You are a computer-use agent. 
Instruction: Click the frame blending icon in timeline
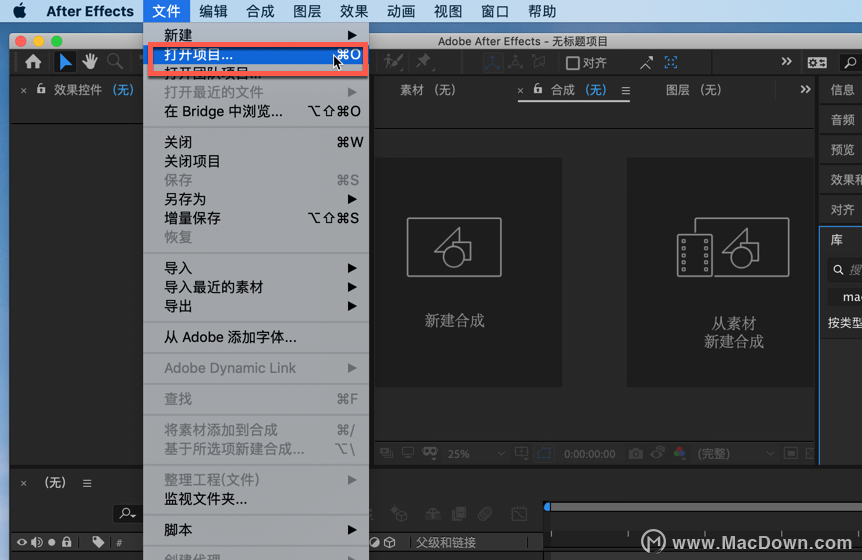tap(458, 514)
